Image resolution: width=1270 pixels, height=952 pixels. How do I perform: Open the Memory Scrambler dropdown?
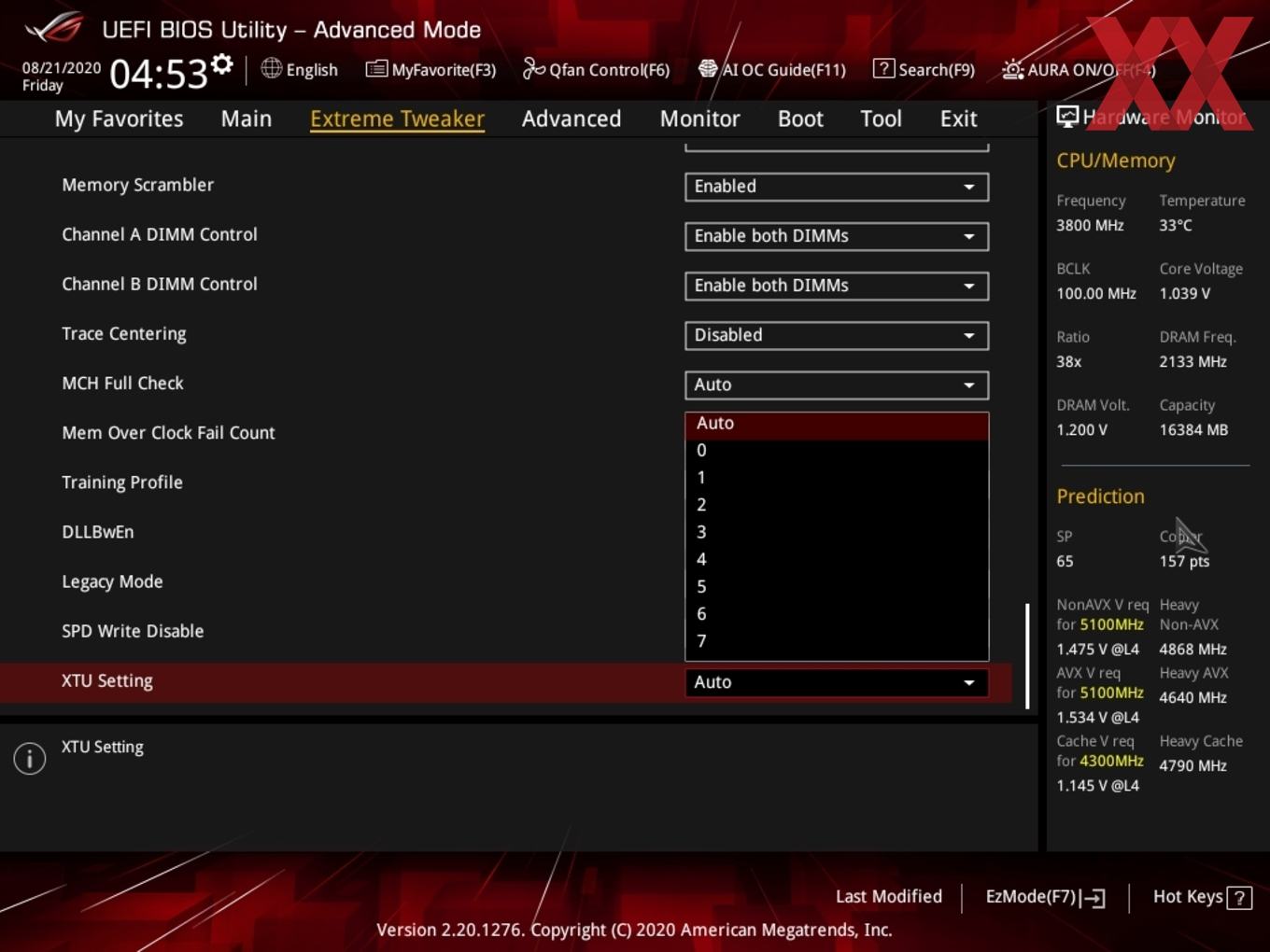837,187
